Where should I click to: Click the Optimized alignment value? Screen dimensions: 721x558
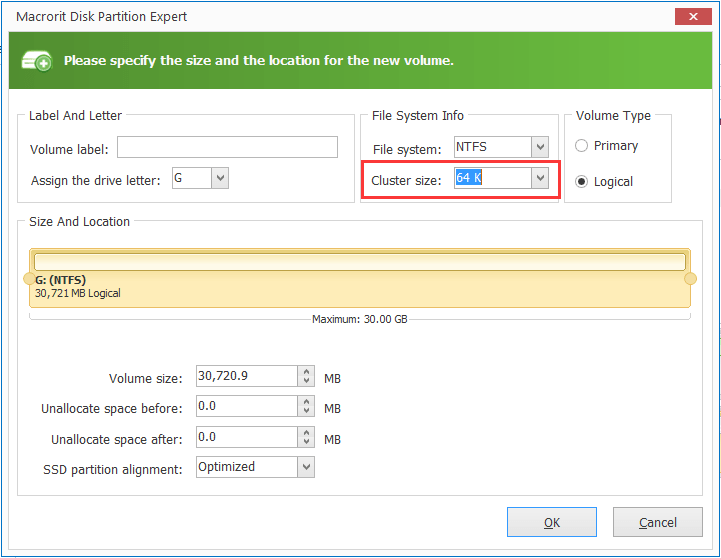(226, 467)
